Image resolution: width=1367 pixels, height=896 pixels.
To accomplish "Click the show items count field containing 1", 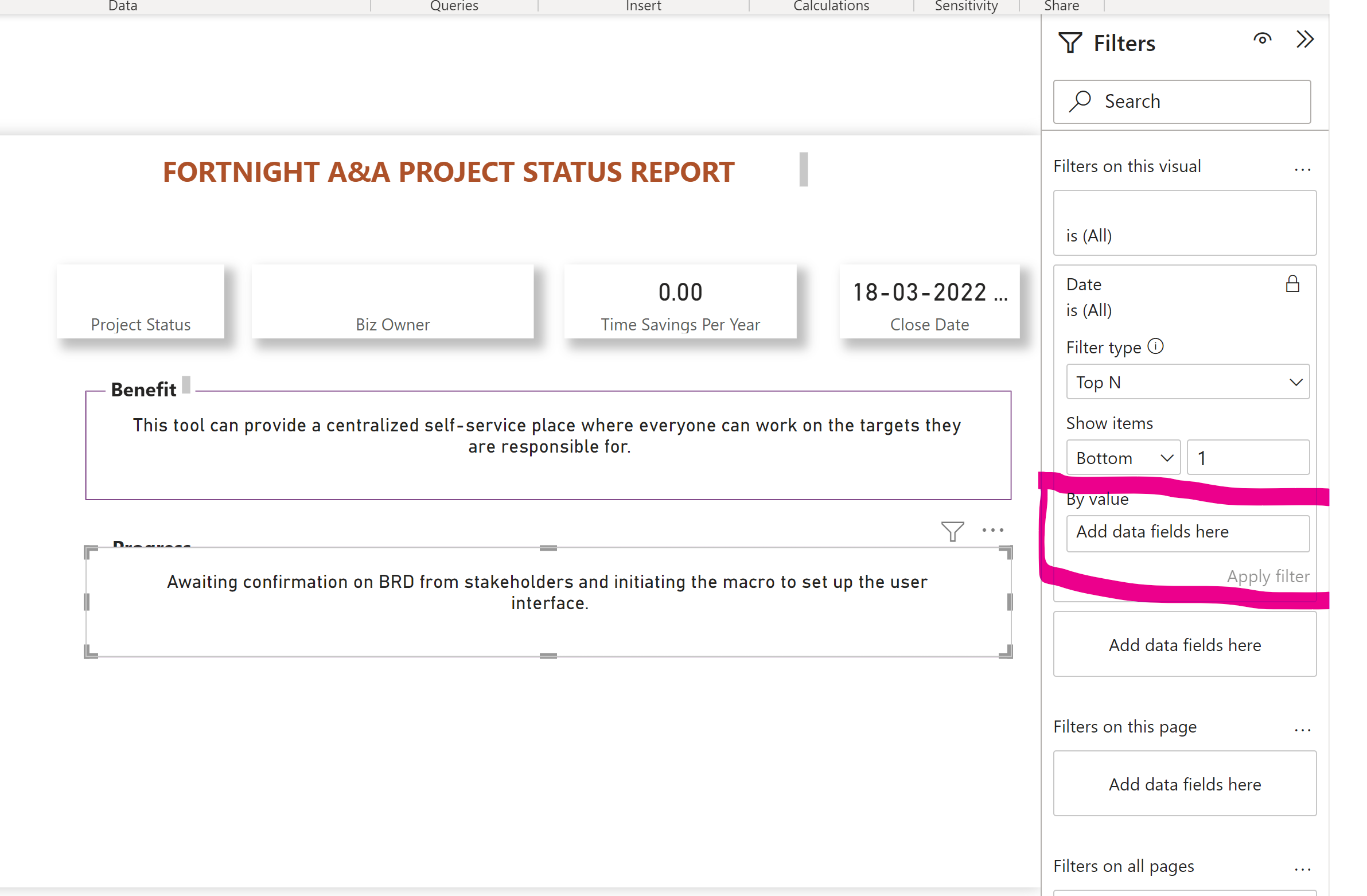I will coord(1248,458).
